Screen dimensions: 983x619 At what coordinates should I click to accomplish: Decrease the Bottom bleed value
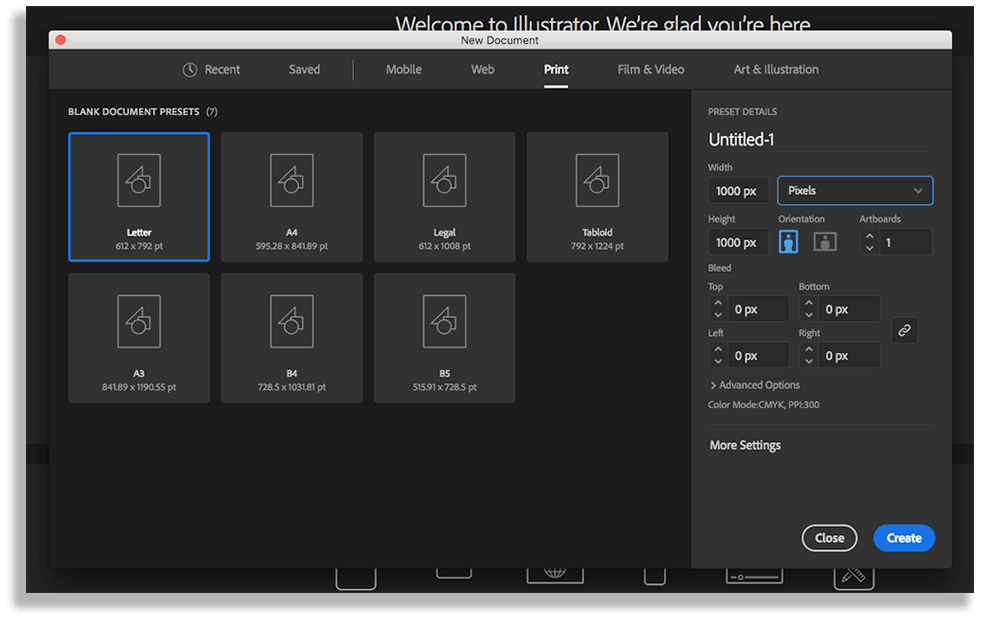pos(809,315)
